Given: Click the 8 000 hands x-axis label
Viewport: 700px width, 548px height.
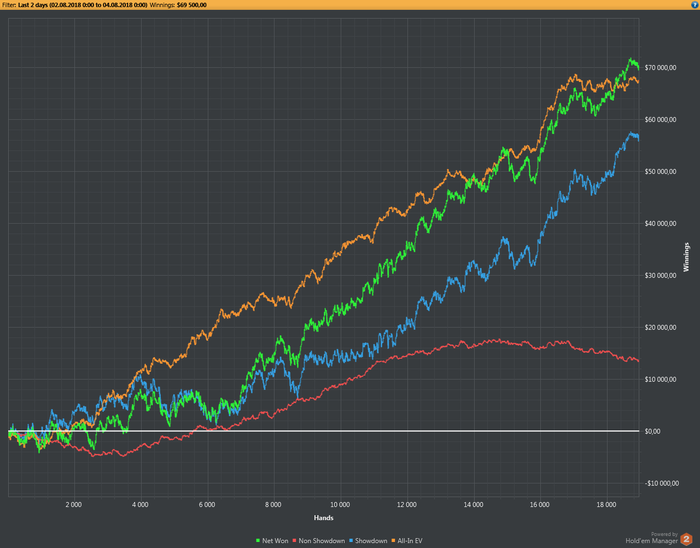Looking at the screenshot, I should 273,505.
